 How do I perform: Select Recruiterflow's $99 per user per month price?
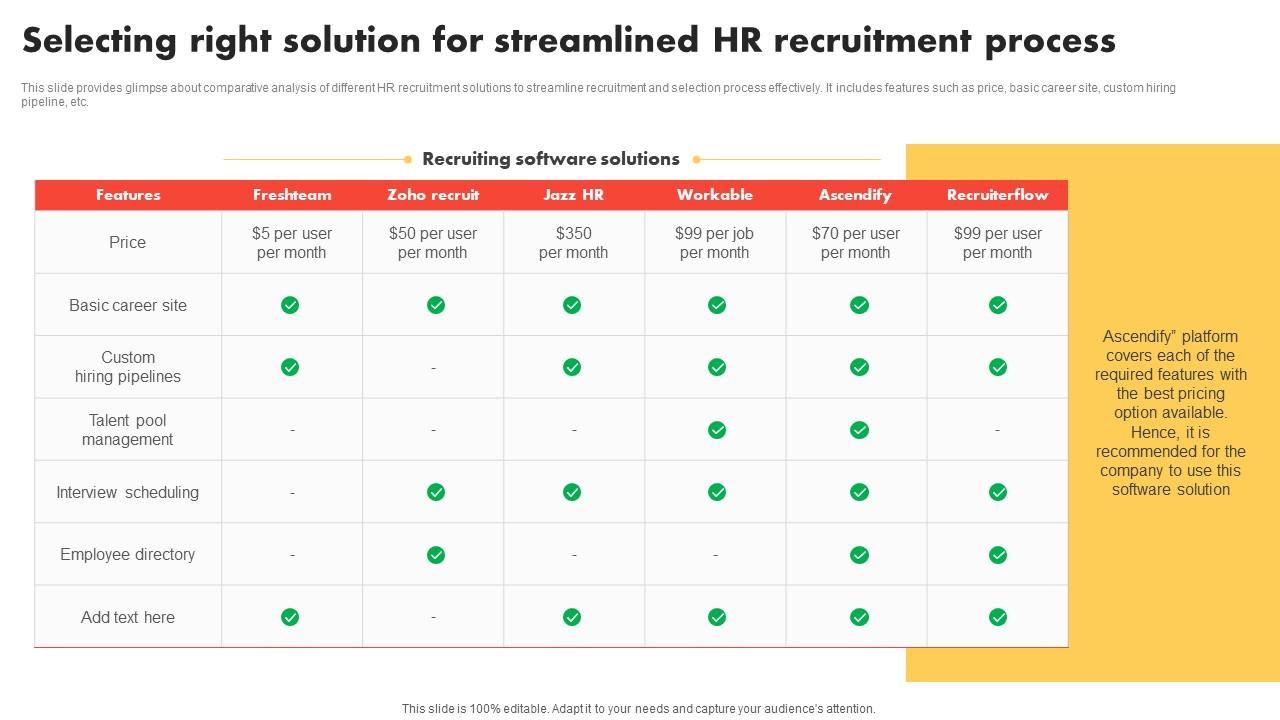click(x=997, y=242)
